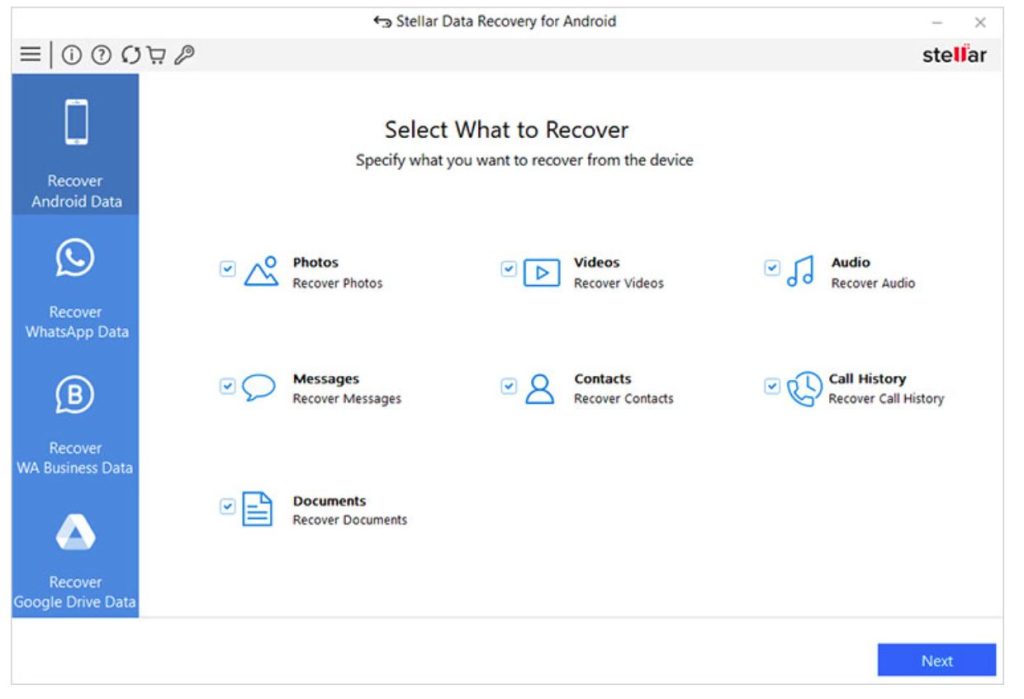
Task: Click the update refresh icon
Action: click(x=130, y=55)
